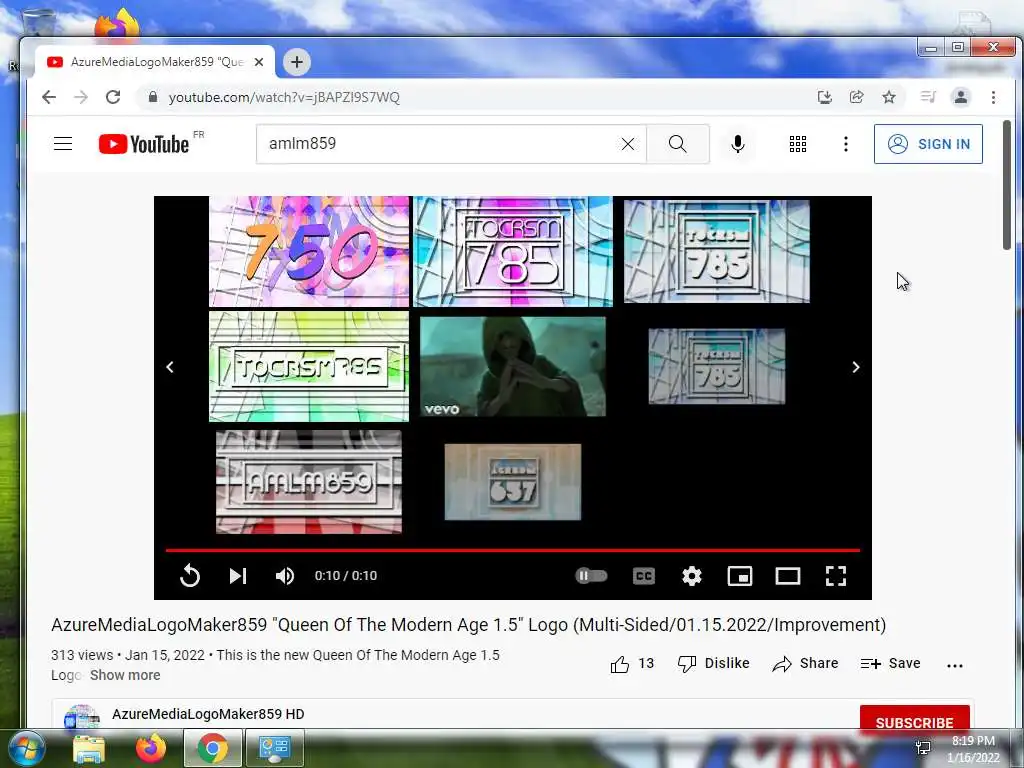Open the 750 logo thumbnail
This screenshot has height=768, width=1024.
pyautogui.click(x=309, y=251)
